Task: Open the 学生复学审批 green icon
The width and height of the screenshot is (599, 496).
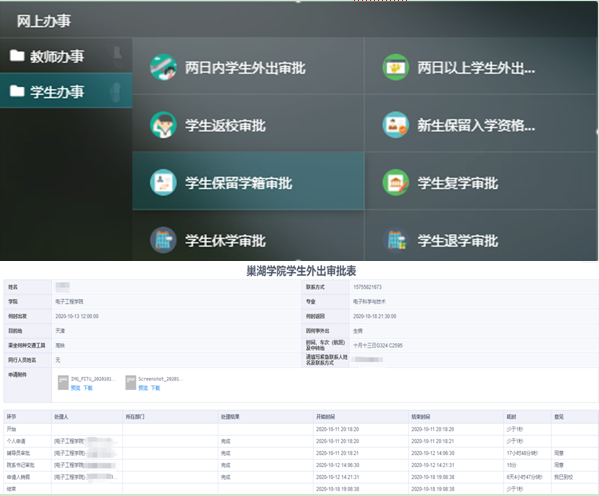Action: pos(396,183)
